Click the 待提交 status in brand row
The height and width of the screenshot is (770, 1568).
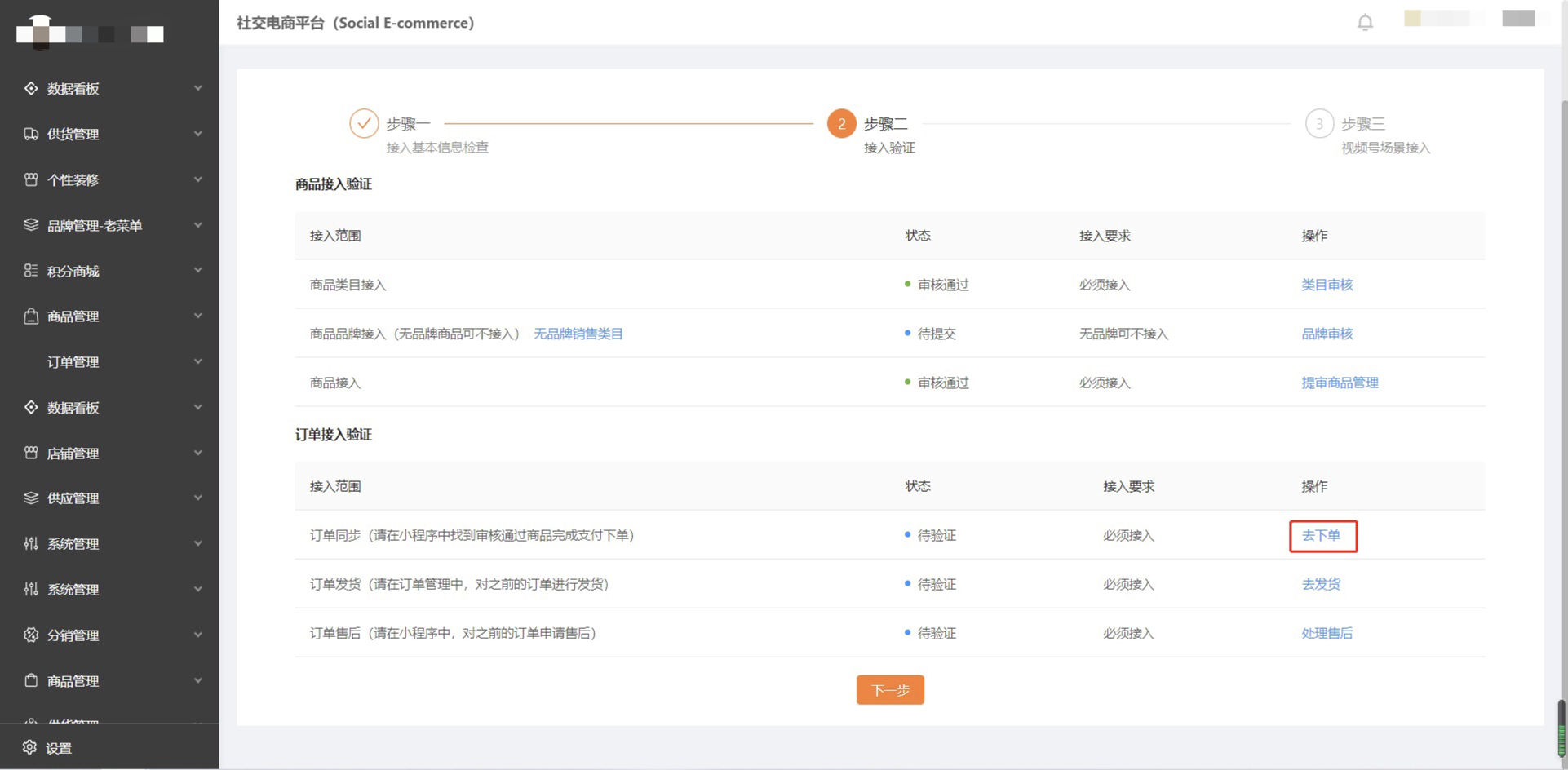[x=937, y=334]
